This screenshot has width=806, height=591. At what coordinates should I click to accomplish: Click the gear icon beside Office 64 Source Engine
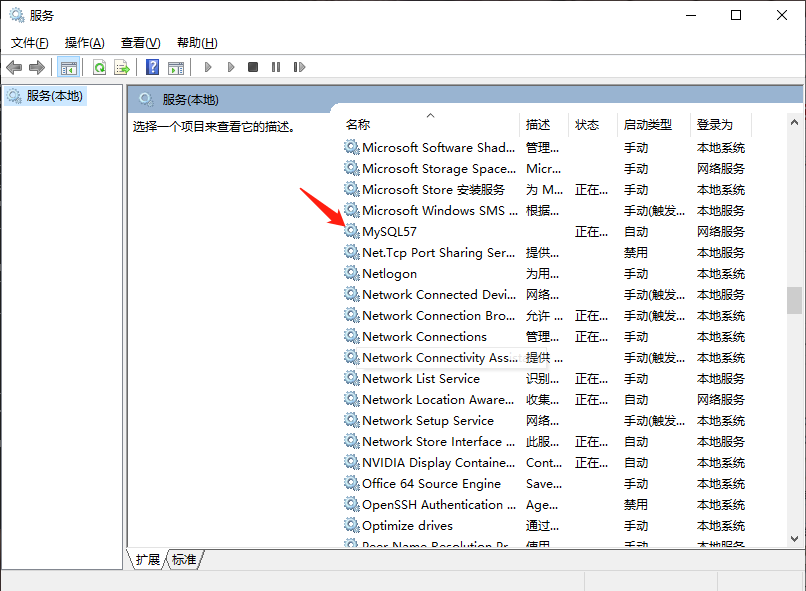tap(352, 483)
